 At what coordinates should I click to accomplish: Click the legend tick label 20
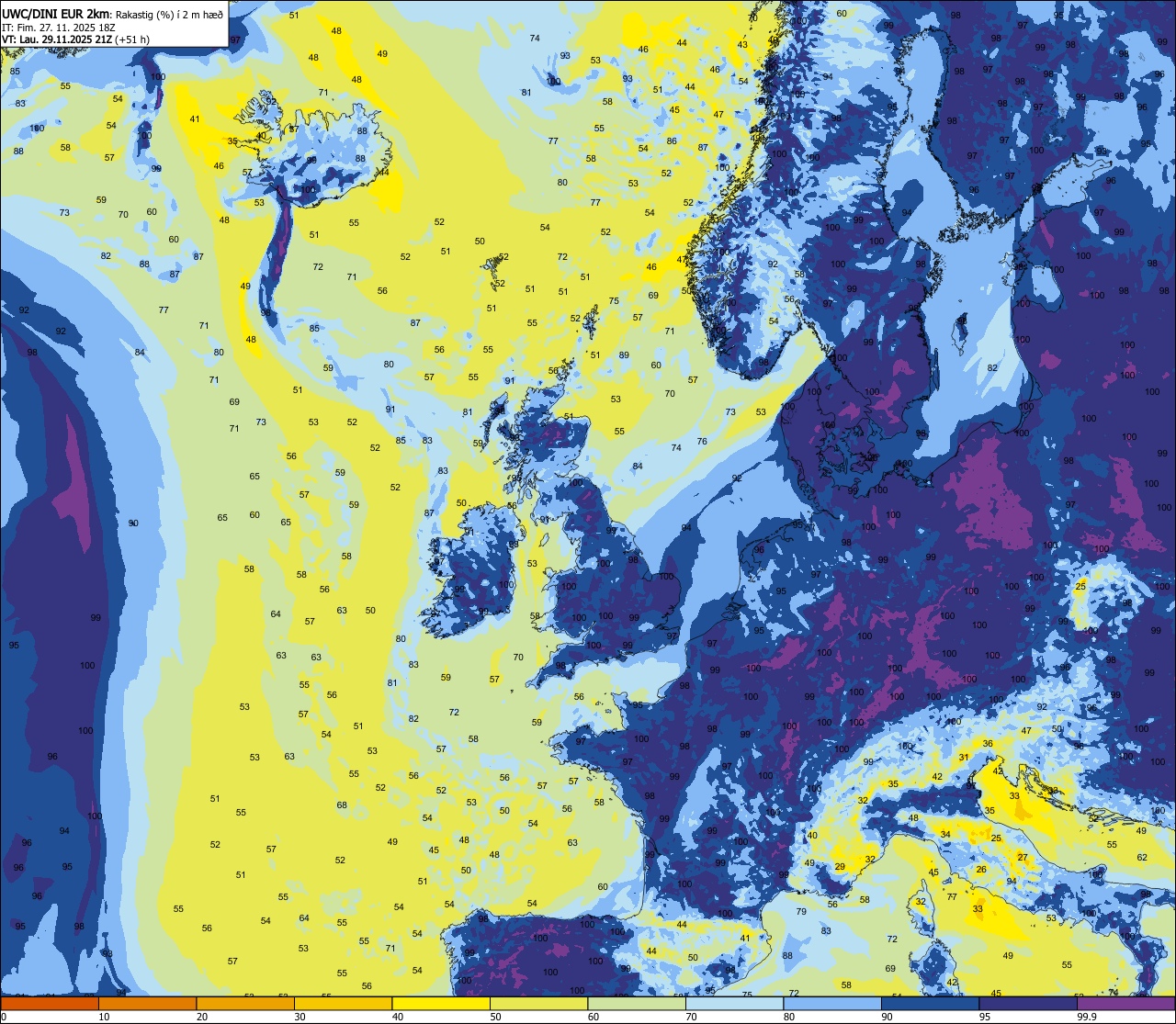pos(201,1017)
